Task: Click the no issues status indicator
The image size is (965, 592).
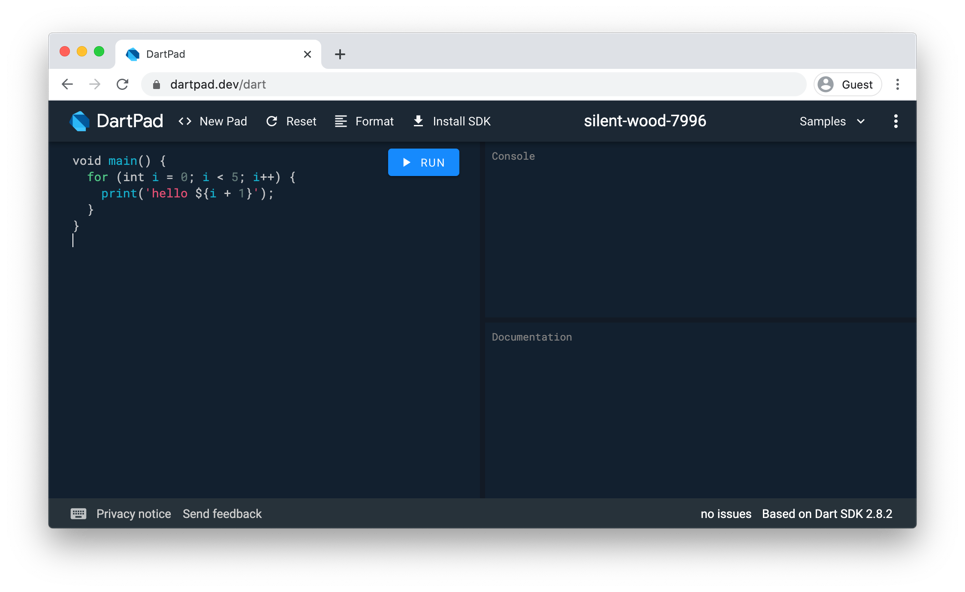Action: (x=725, y=513)
